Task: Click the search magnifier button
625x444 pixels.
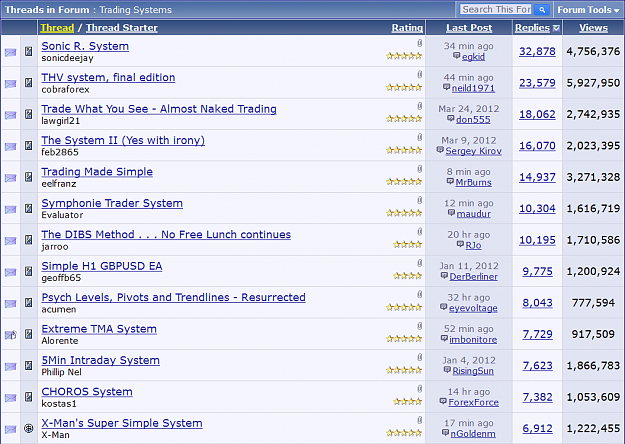Action: tap(542, 10)
